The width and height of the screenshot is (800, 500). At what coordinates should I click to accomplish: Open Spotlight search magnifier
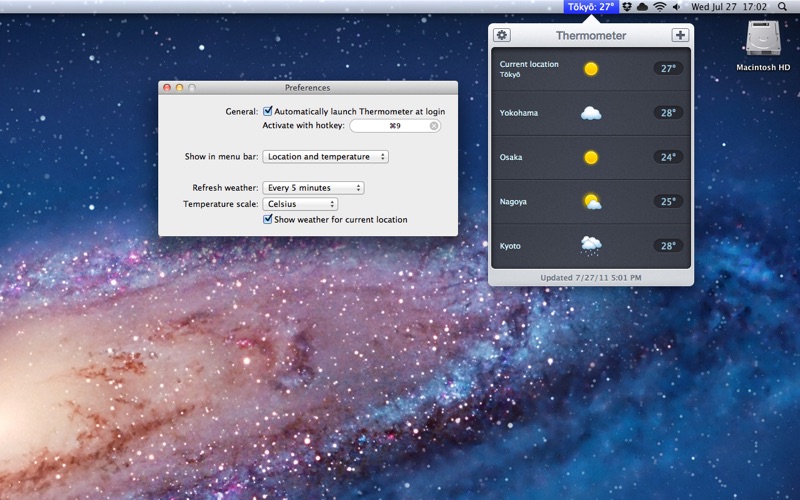(x=784, y=7)
